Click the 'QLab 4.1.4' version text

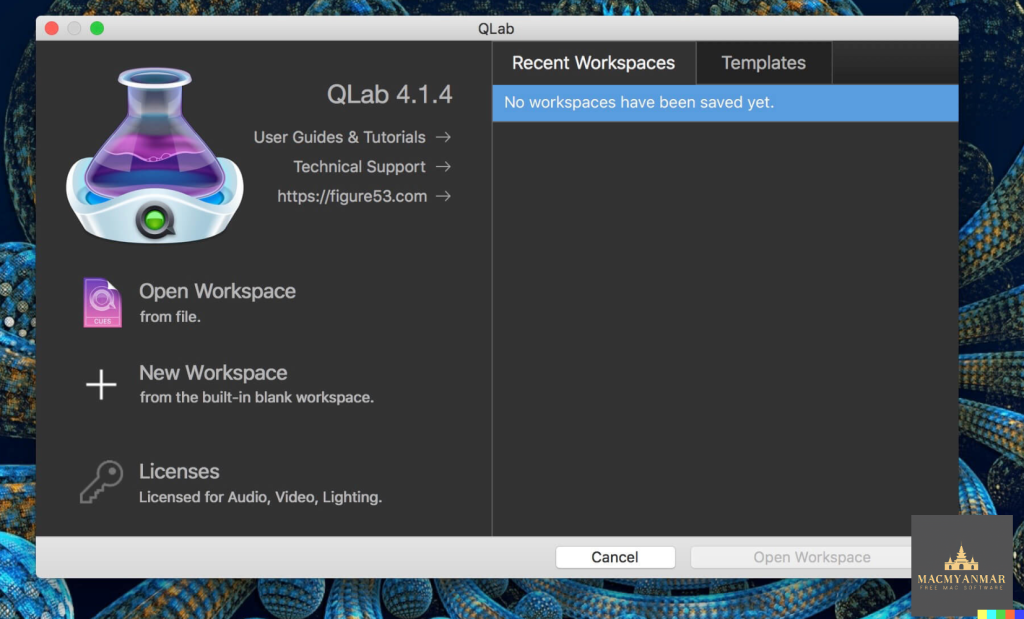tap(389, 95)
